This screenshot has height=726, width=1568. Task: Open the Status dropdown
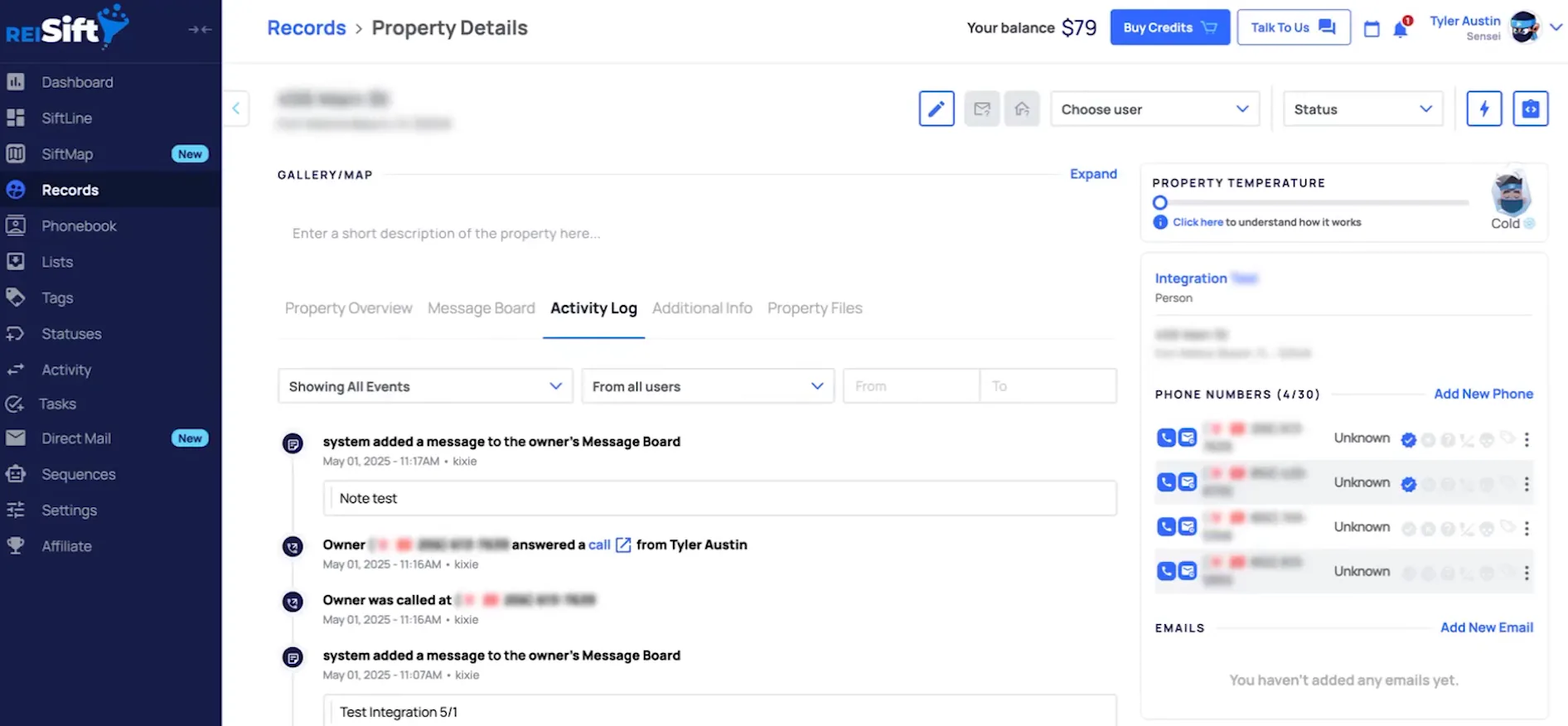1362,109
